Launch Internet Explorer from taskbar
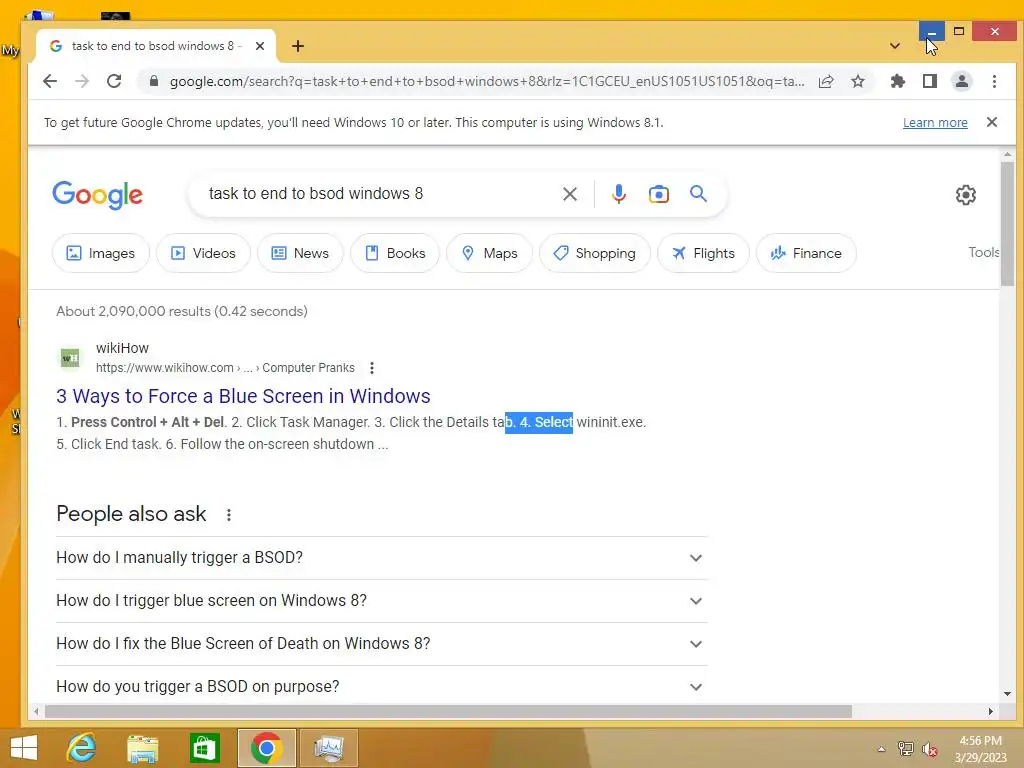 coord(82,748)
